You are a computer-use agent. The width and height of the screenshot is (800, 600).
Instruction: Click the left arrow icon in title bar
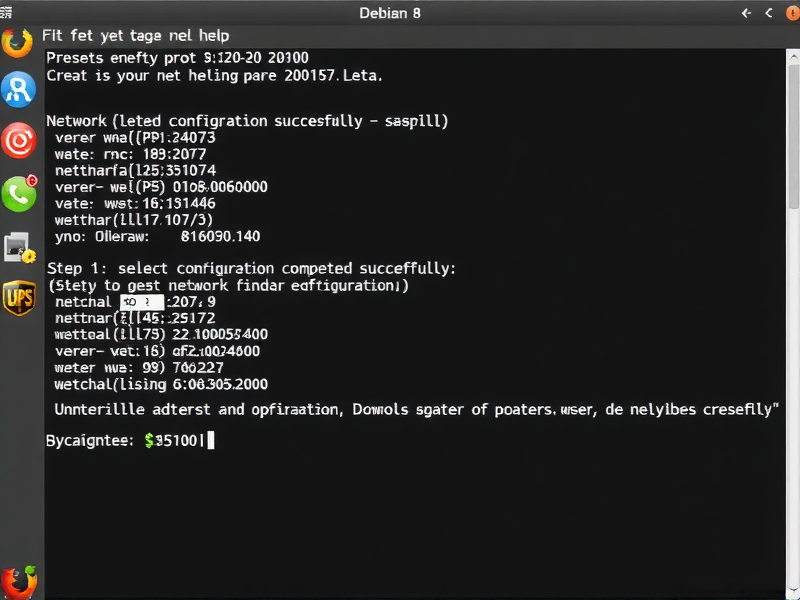coord(745,13)
